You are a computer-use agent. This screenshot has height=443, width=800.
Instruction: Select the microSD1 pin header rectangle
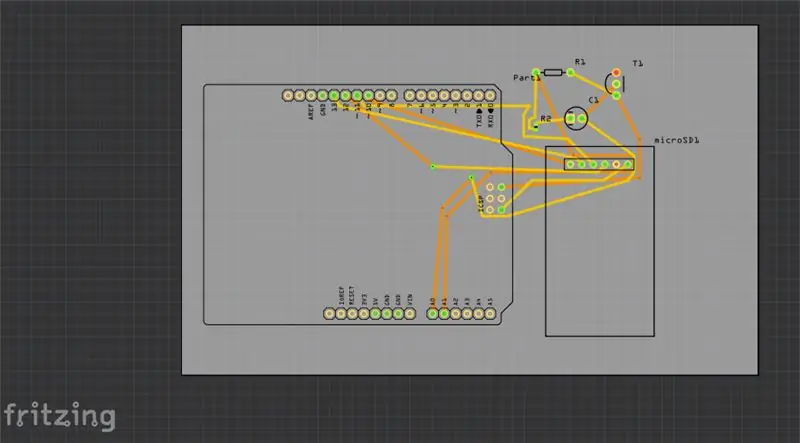(x=599, y=164)
